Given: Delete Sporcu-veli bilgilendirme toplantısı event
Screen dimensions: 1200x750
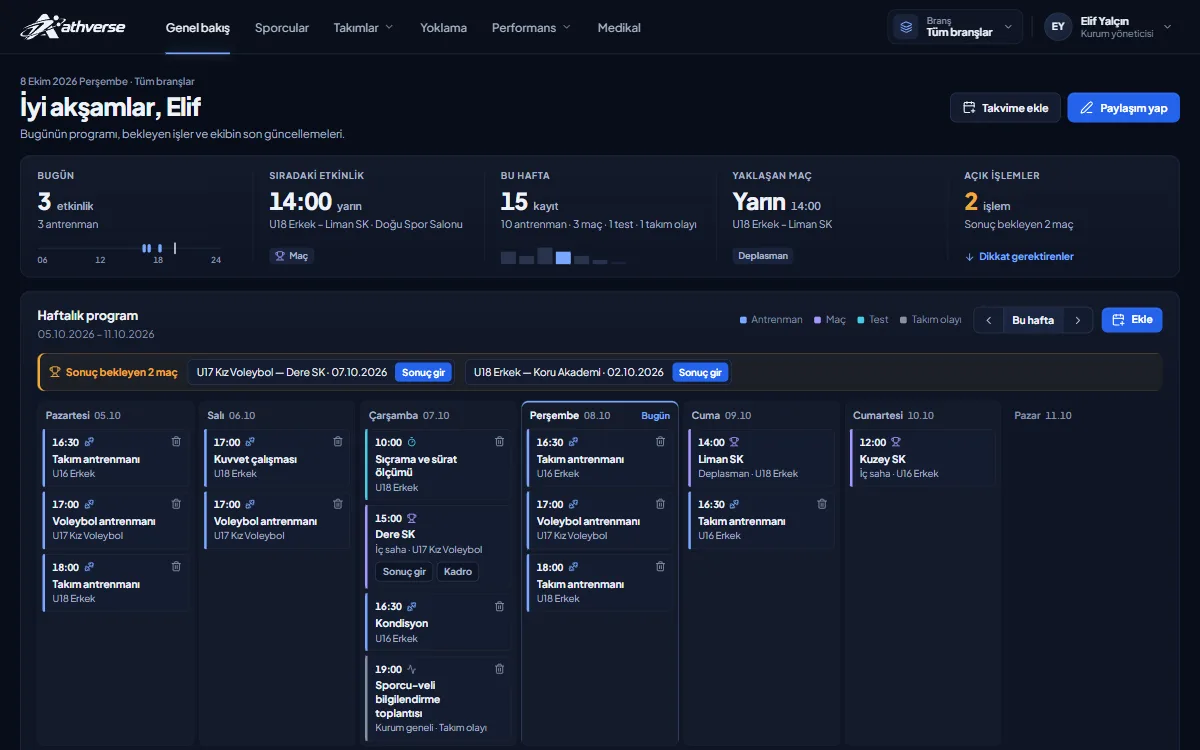Looking at the screenshot, I should [x=499, y=669].
